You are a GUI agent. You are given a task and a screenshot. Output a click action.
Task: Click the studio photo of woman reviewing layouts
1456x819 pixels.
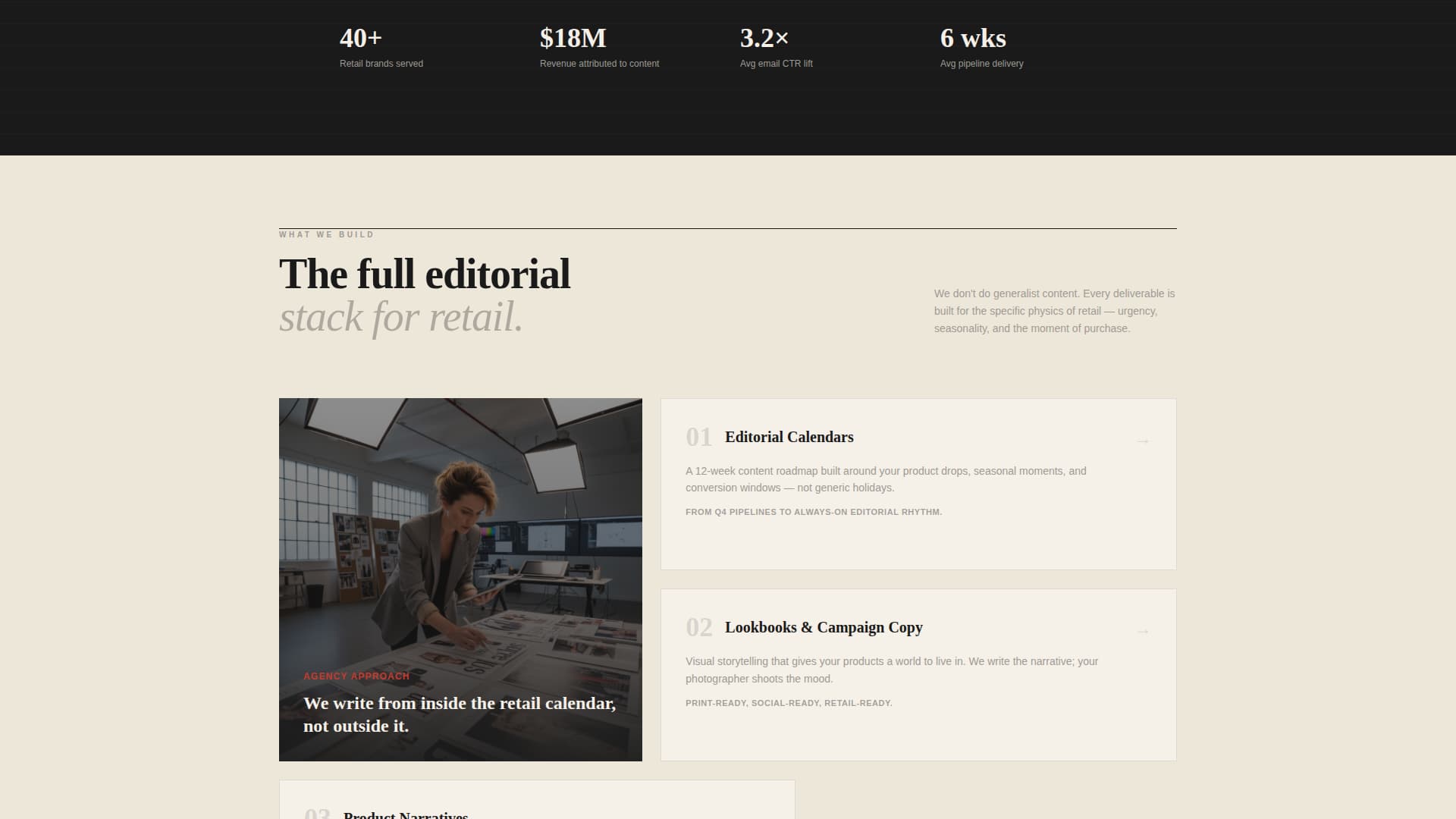(x=460, y=579)
